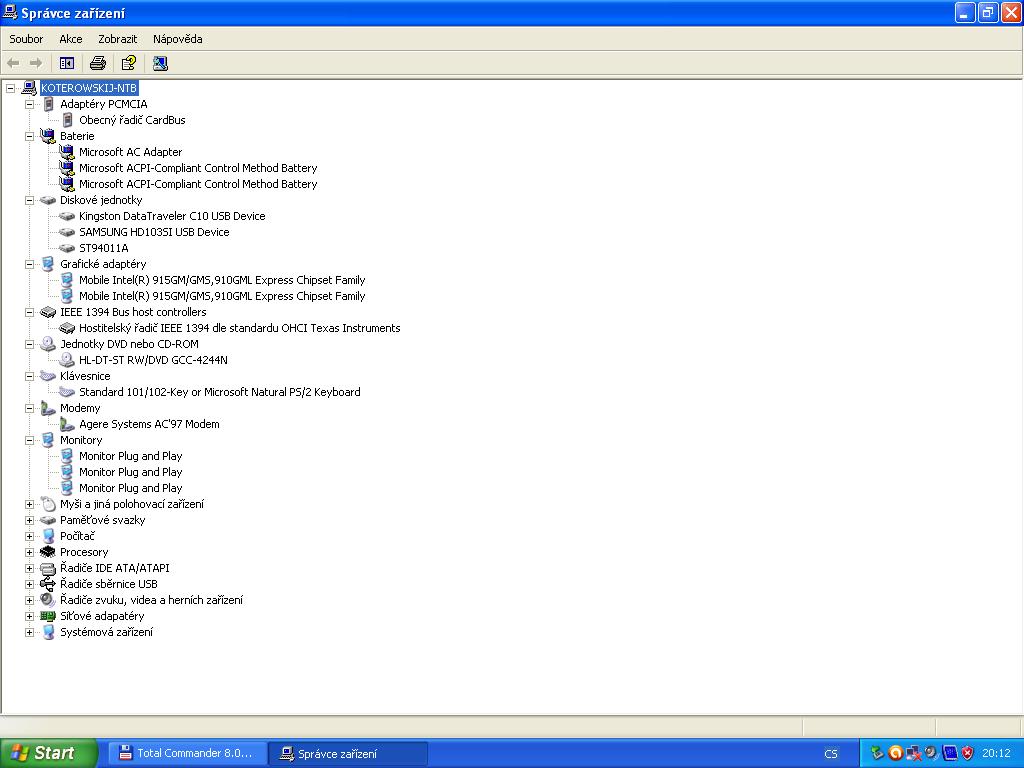
Task: Expand the Systémová zařízení branch
Action: pyautogui.click(x=29, y=632)
